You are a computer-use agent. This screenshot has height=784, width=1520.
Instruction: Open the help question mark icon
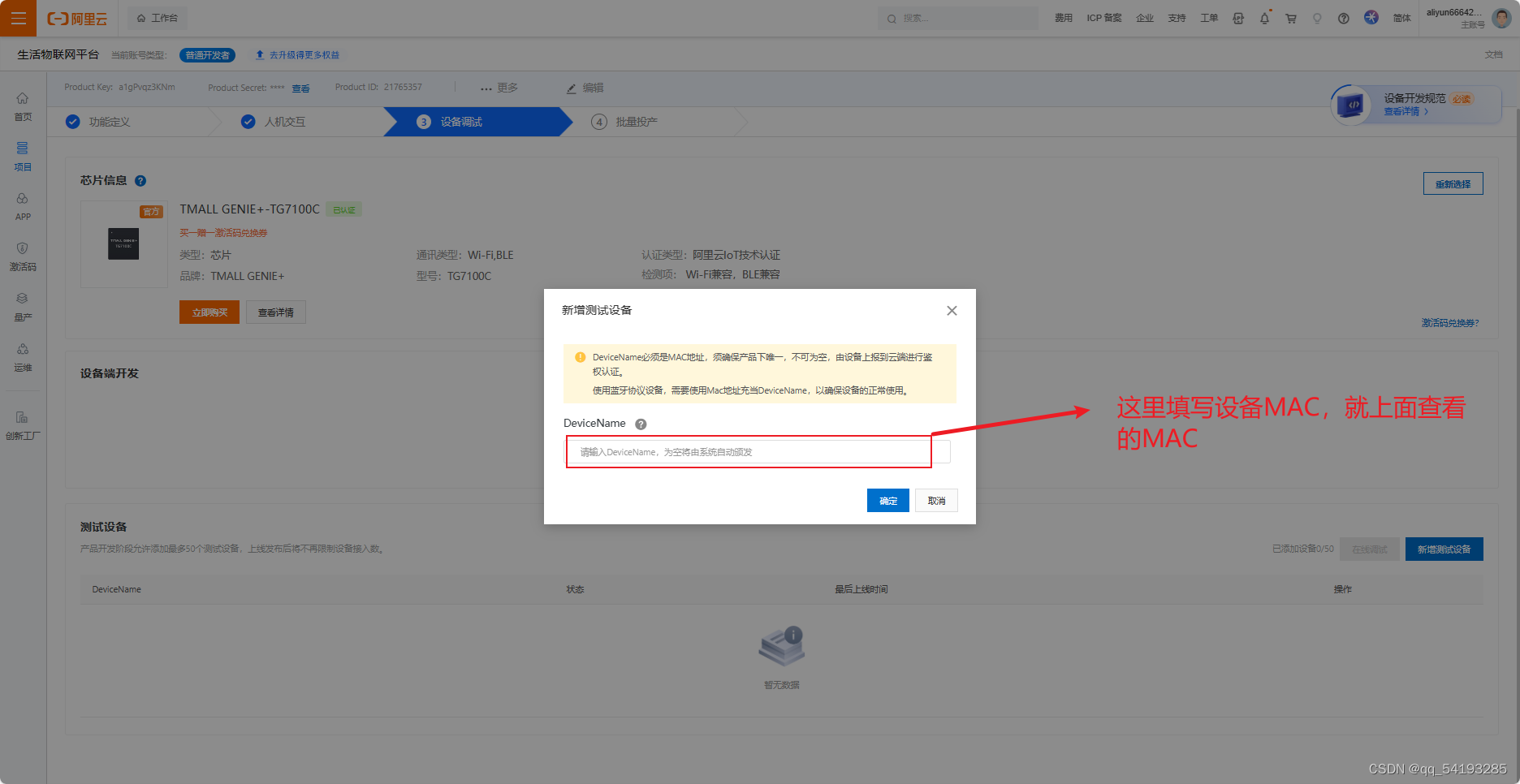[x=1344, y=18]
